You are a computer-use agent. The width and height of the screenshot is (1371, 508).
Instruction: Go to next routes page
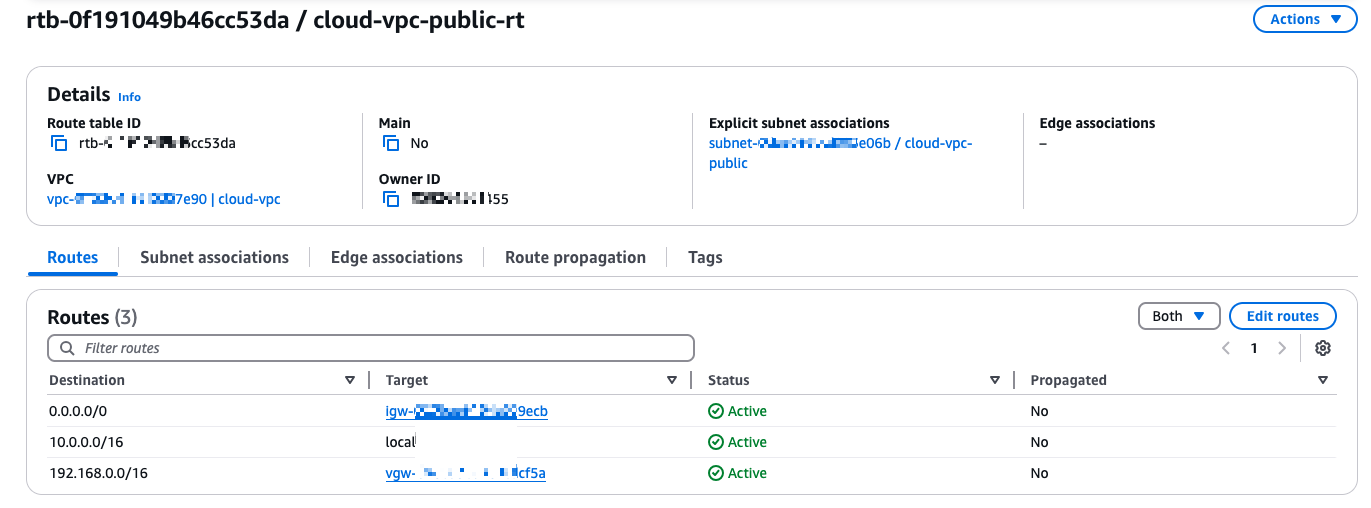tap(1282, 348)
